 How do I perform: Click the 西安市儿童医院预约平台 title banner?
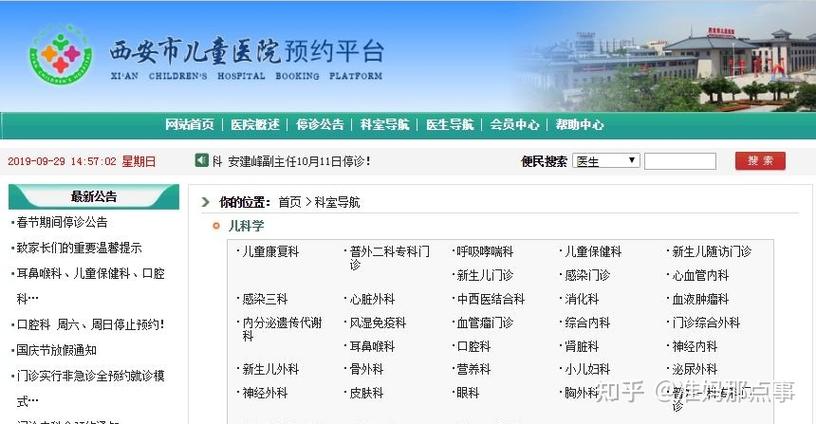click(x=247, y=58)
